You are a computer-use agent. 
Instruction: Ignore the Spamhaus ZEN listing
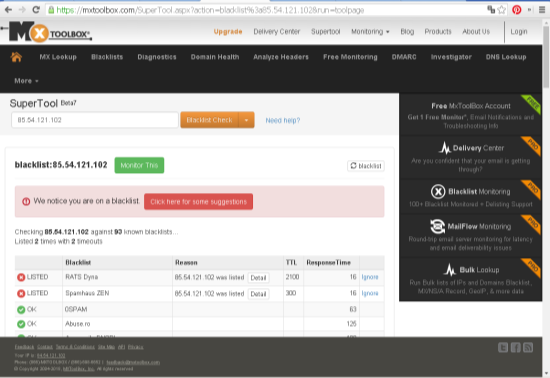tap(370, 293)
